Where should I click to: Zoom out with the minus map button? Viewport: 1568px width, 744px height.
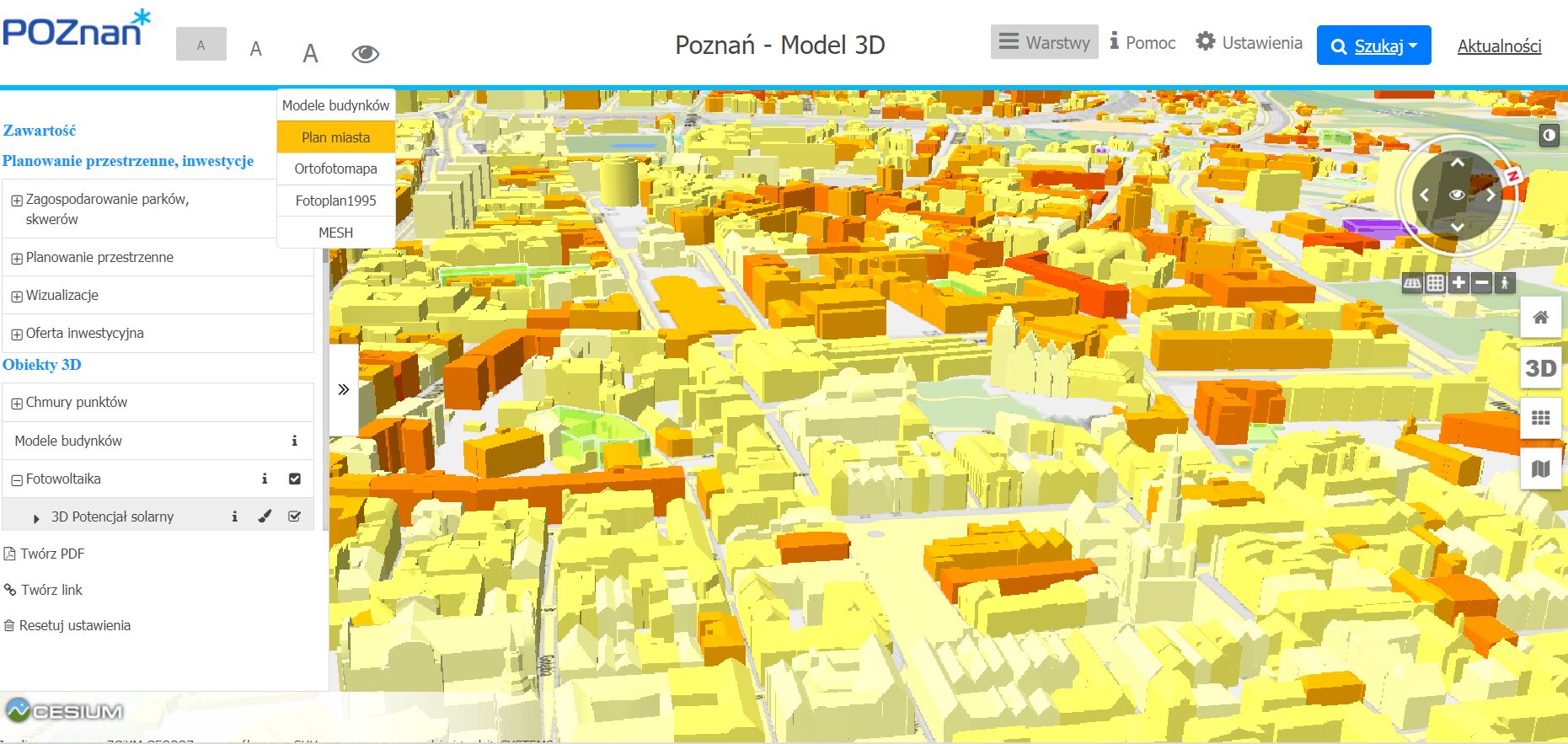coord(1481,283)
